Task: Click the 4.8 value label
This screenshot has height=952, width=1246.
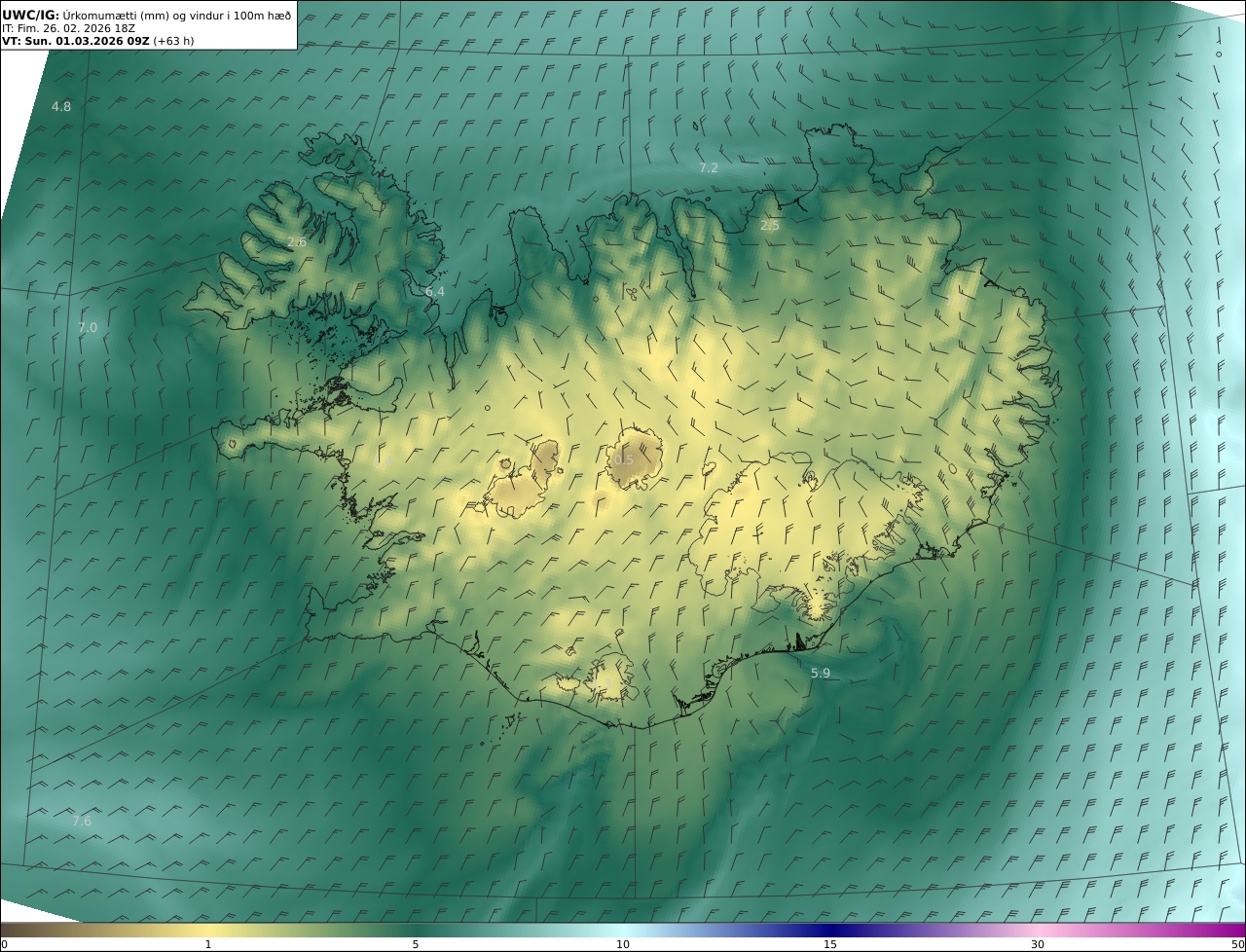Action: [x=61, y=106]
